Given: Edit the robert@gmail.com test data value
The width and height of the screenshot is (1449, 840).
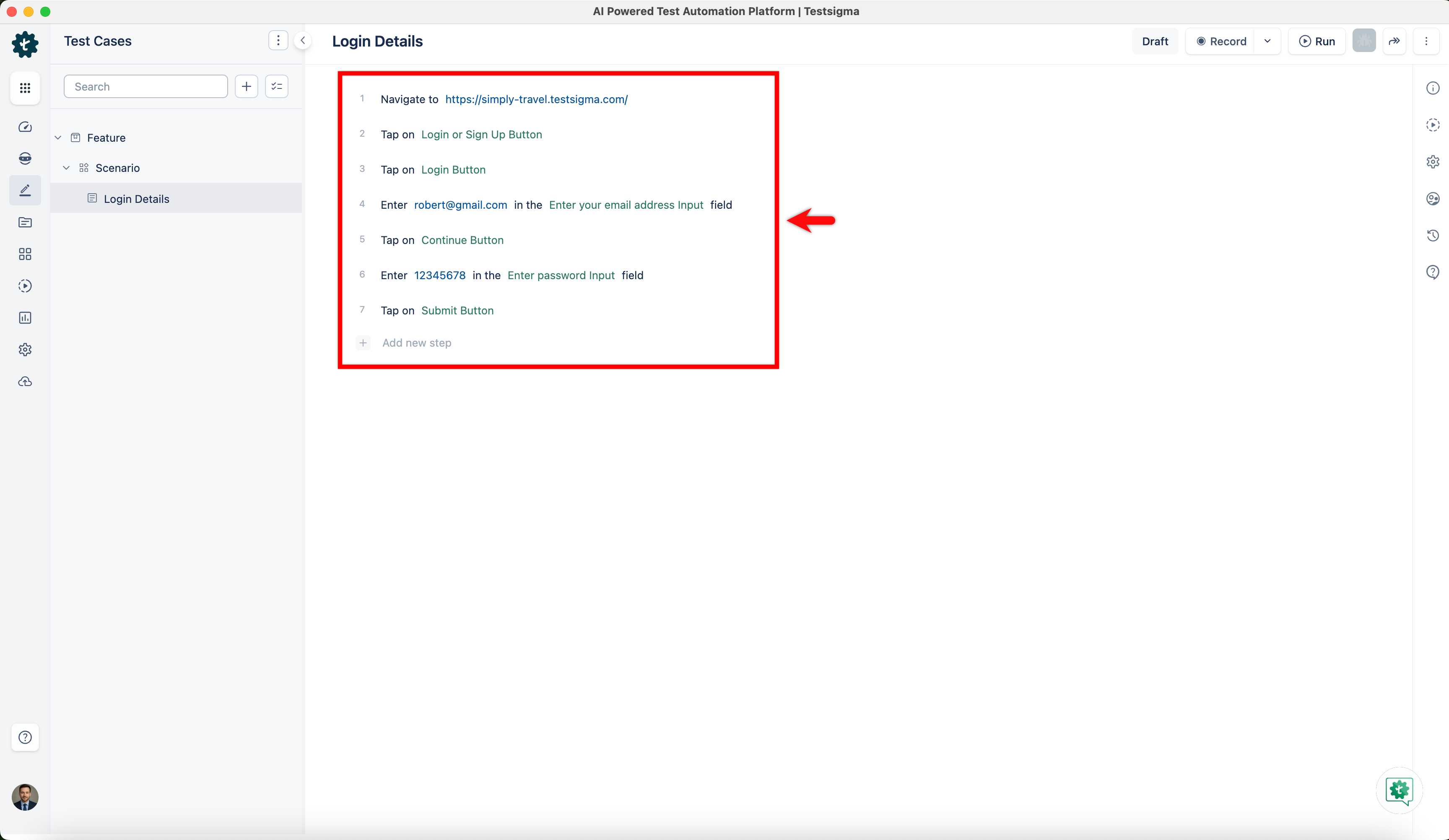Looking at the screenshot, I should point(461,205).
